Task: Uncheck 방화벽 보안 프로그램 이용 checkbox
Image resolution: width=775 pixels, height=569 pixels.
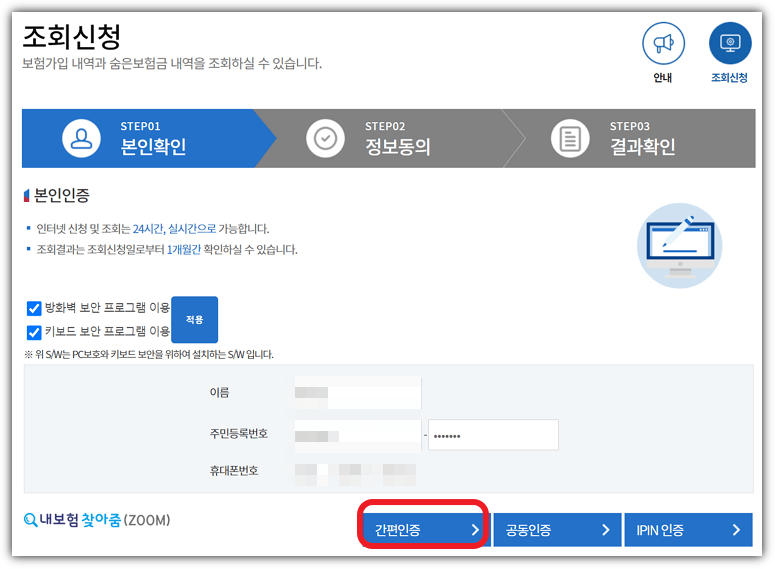Action: tap(34, 308)
